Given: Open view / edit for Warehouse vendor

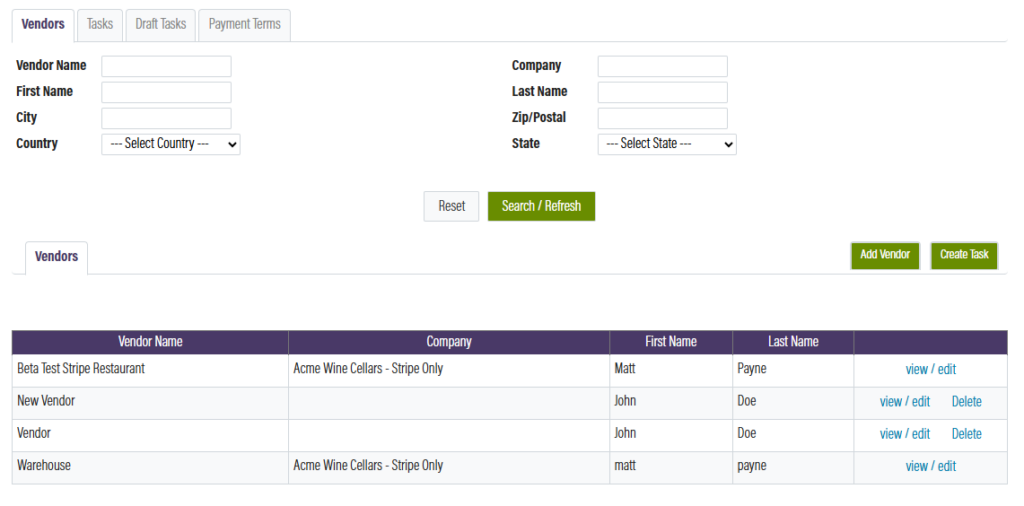Looking at the screenshot, I should tap(930, 466).
